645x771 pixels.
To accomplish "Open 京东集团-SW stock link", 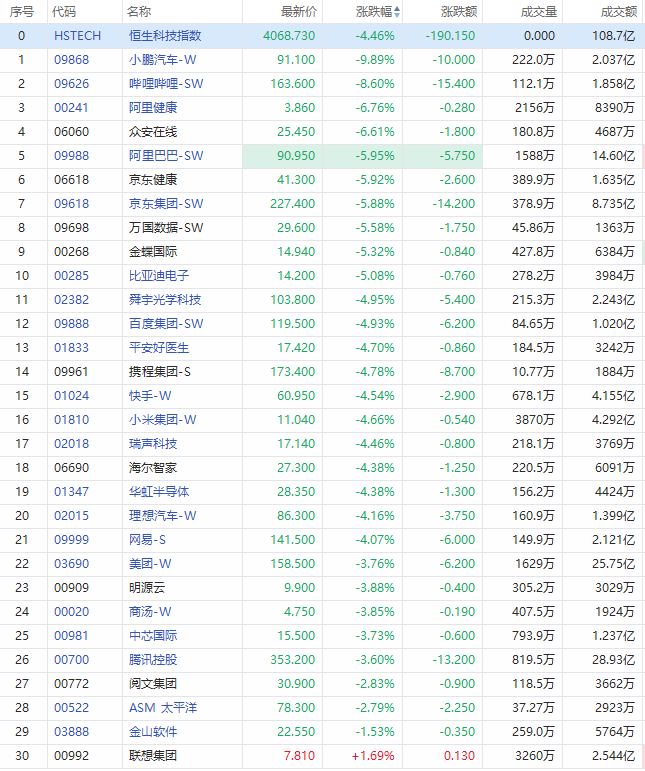I will coord(166,204).
